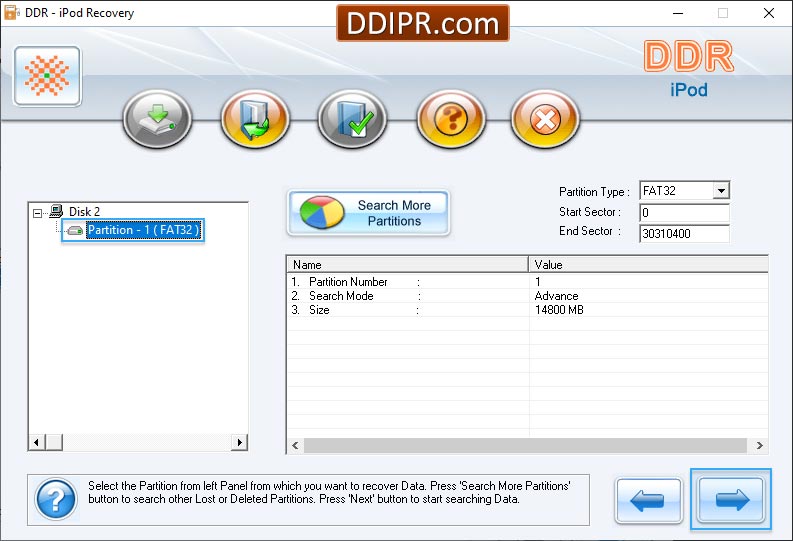Click left scroll arrow of tree panel

(36, 442)
